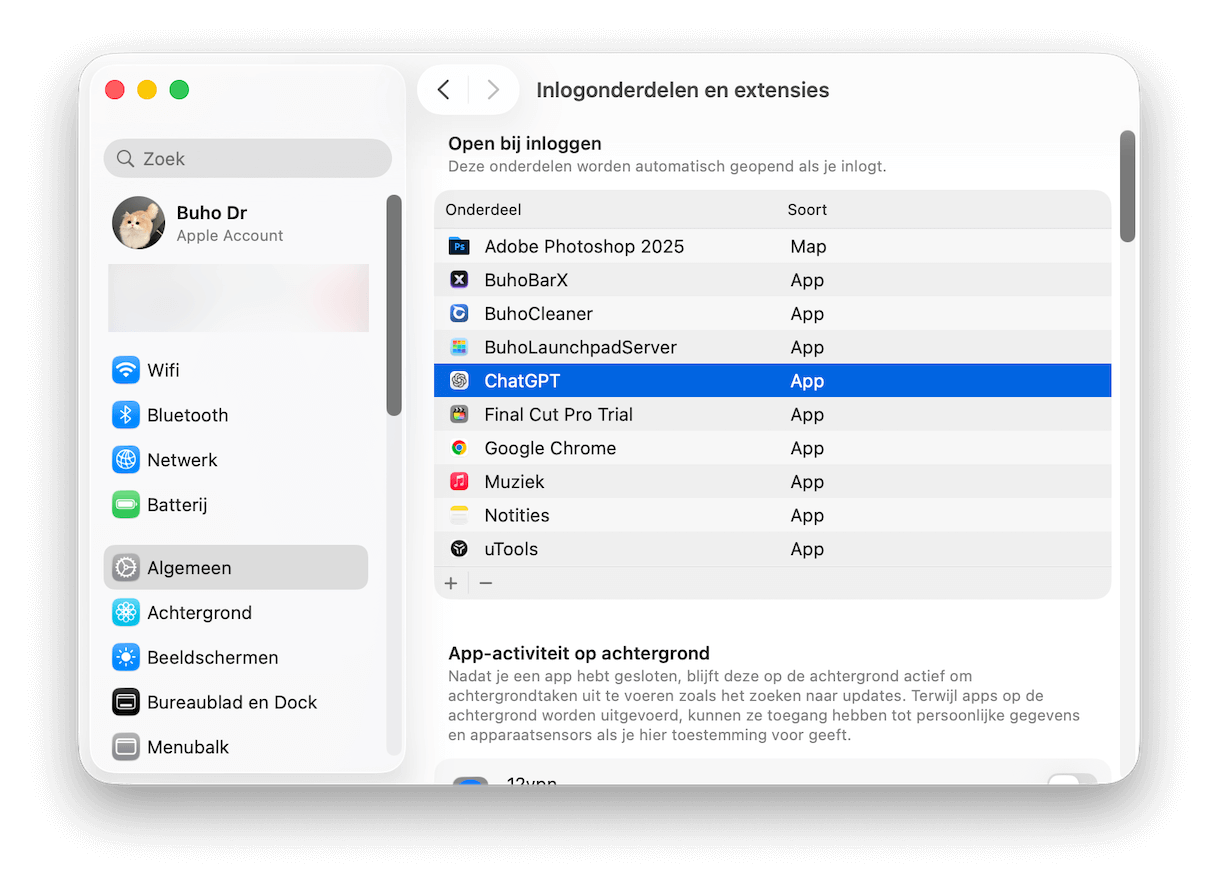The image size is (1218, 888).
Task: Click in the Zoek search field
Action: (x=248, y=159)
